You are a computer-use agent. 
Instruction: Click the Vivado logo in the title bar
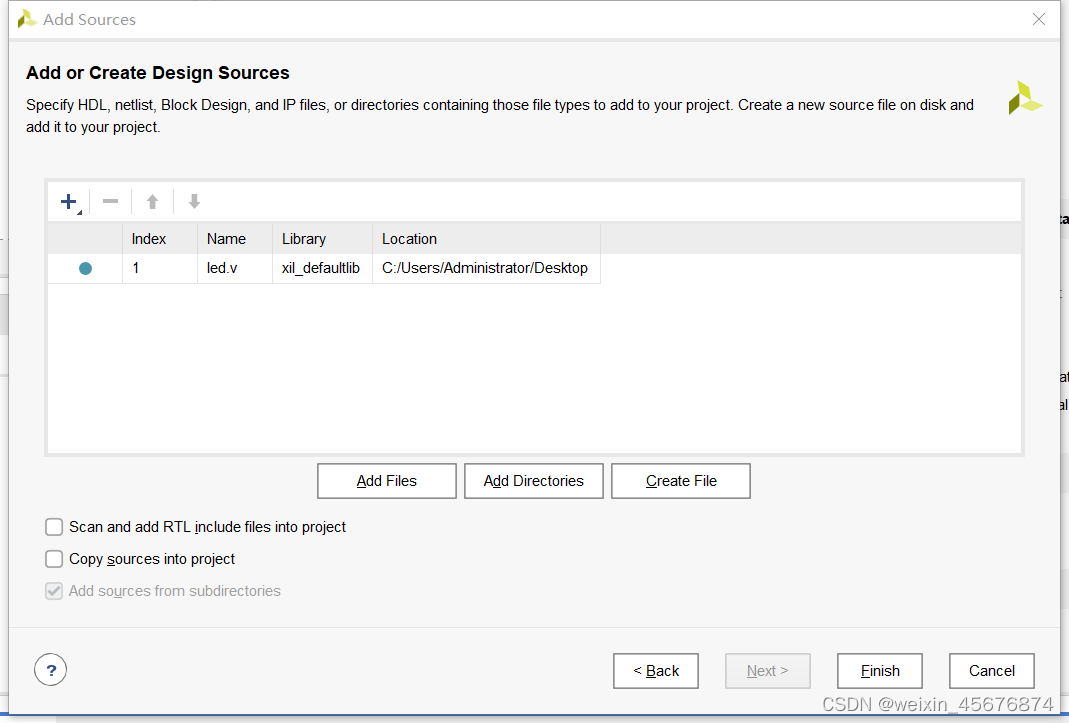27,19
